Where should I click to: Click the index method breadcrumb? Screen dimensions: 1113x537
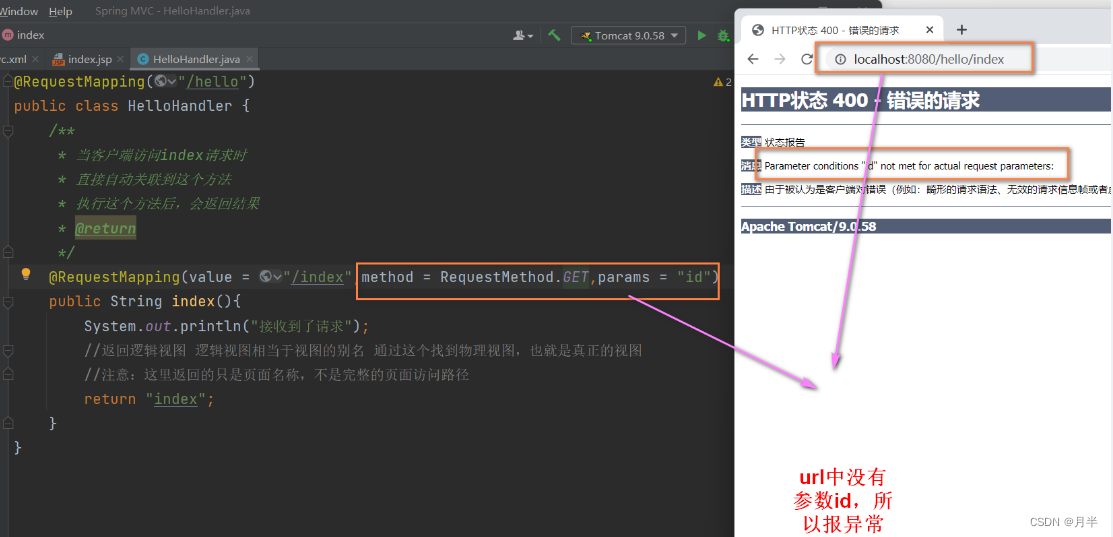[x=23, y=35]
